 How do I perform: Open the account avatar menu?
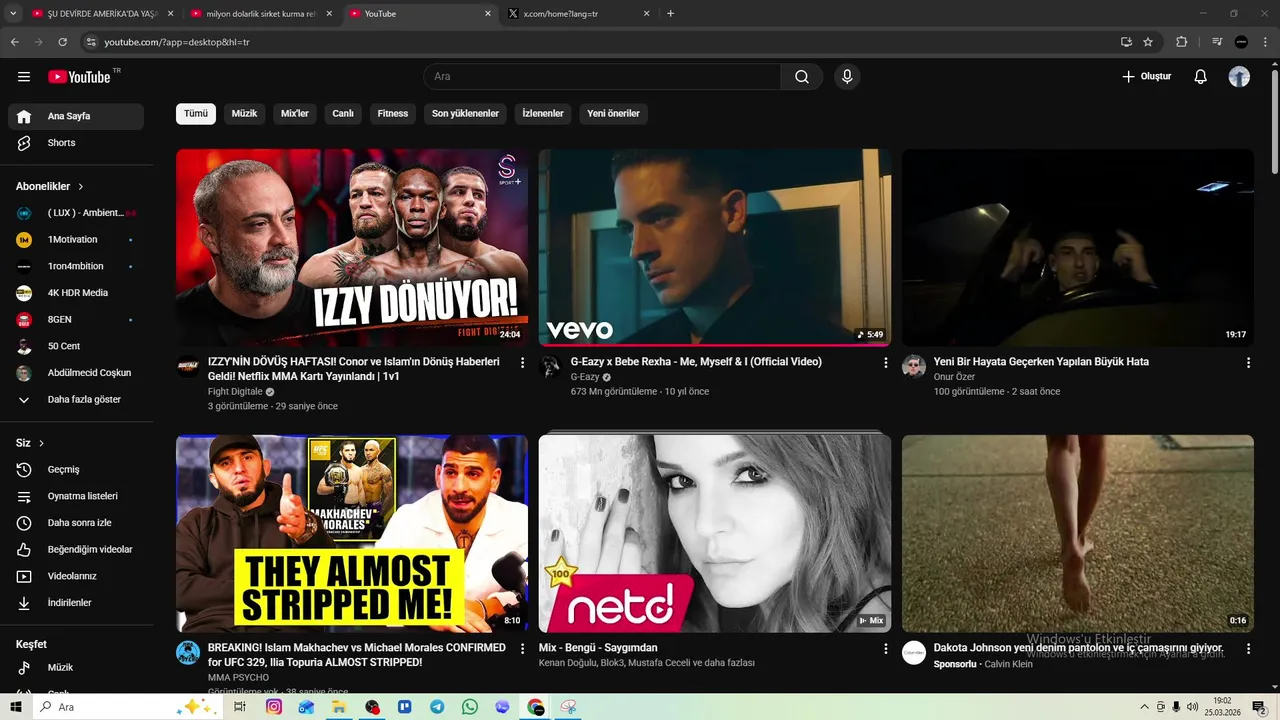click(x=1239, y=77)
